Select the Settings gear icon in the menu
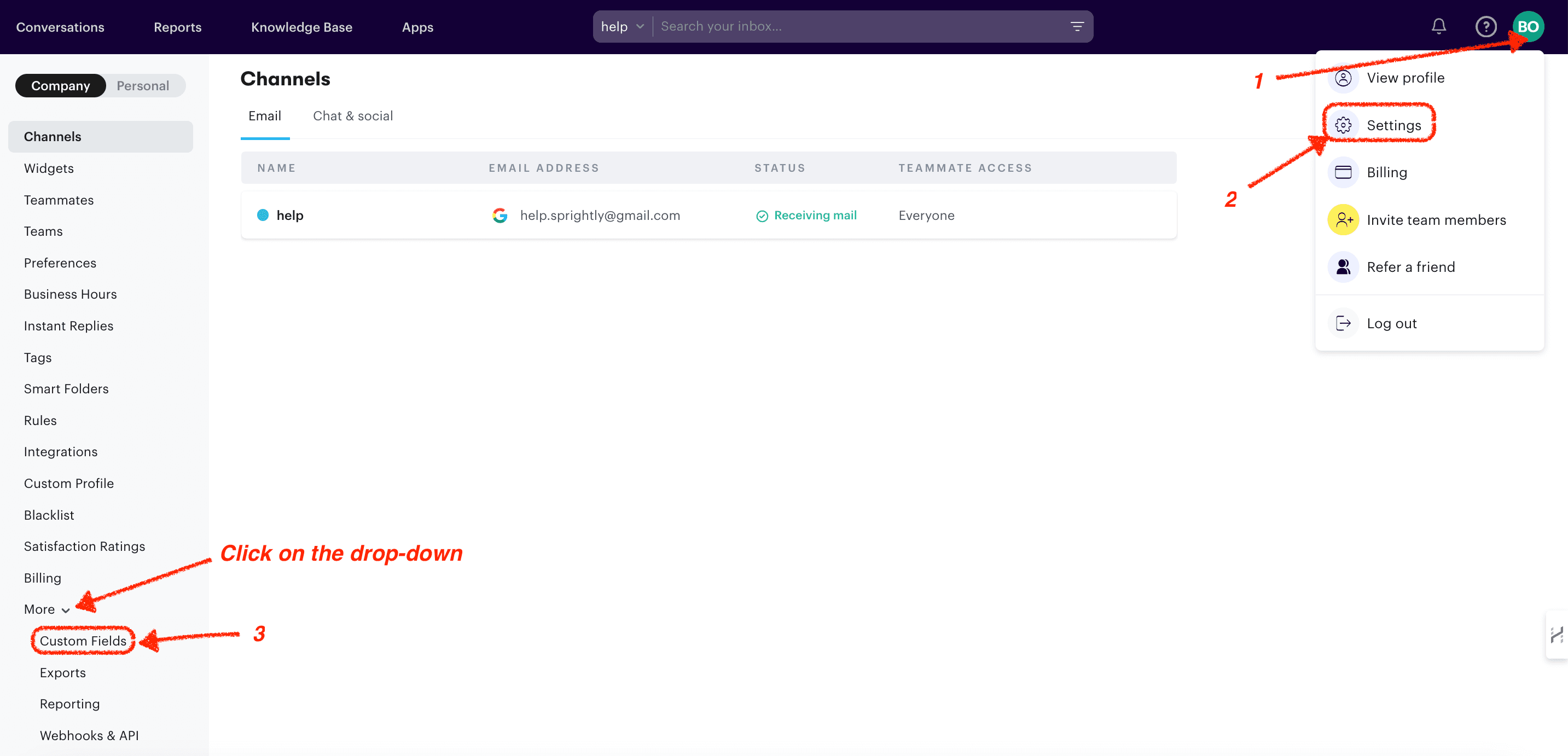 [x=1344, y=125]
